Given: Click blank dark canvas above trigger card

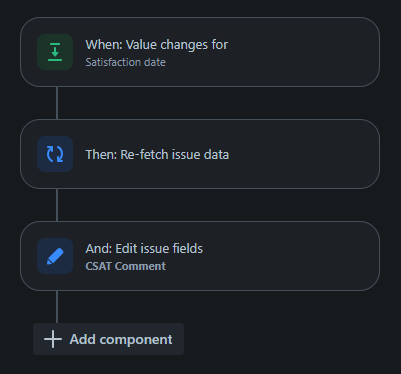Looking at the screenshot, I should coord(200,8).
